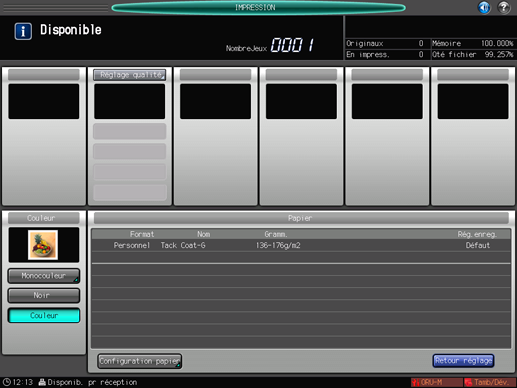517x388 pixels.
Task: Select Noir color mode
Action: [44, 295]
